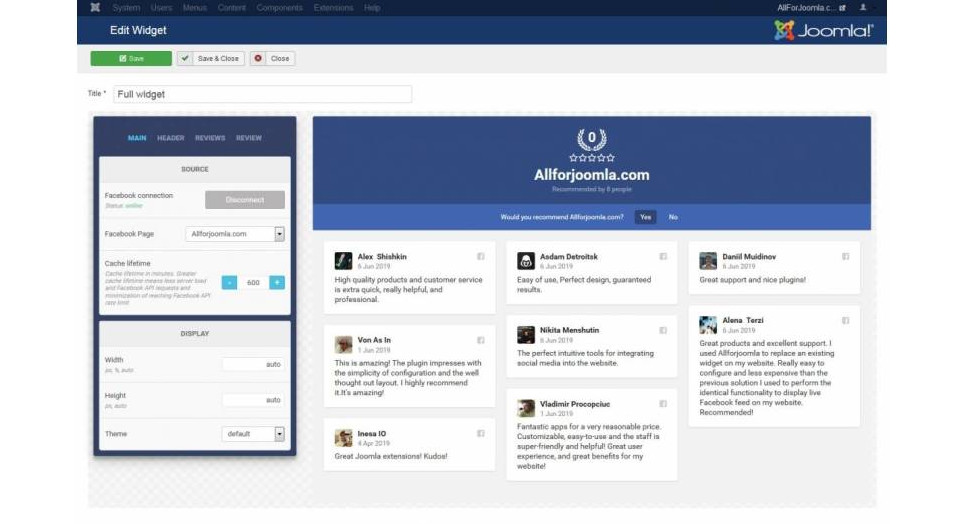Screen dimensions: 968x524
Task: Click Vladimir Procopciuc's avatar
Action: 526,408
